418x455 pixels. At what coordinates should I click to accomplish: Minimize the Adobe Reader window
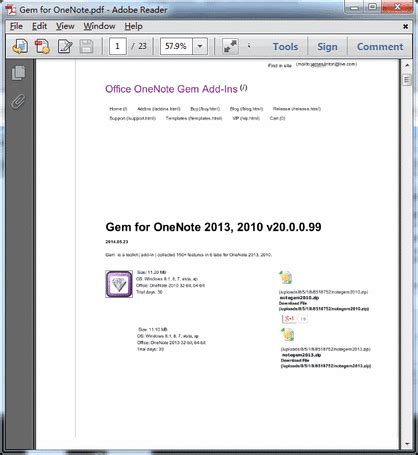[x=354, y=7]
